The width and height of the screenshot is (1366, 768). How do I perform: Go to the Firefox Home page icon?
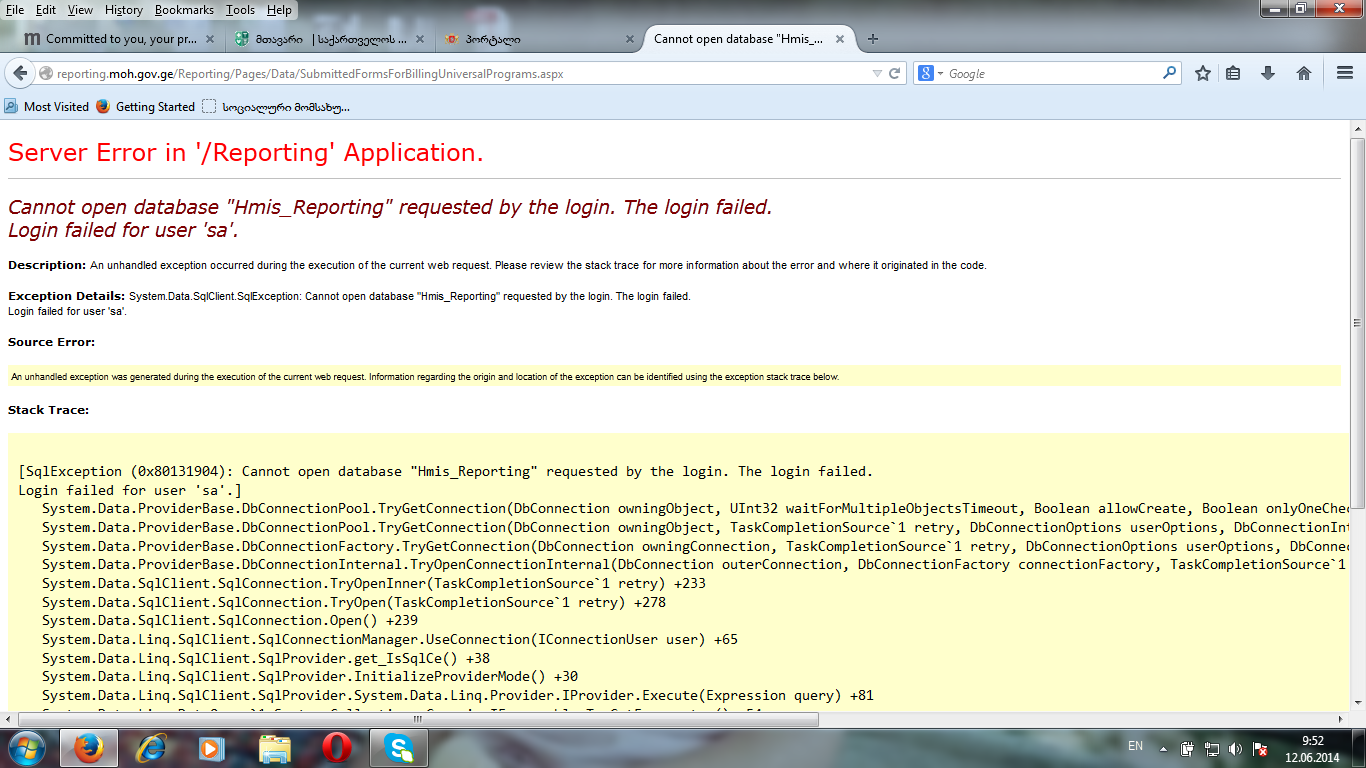tap(1304, 73)
